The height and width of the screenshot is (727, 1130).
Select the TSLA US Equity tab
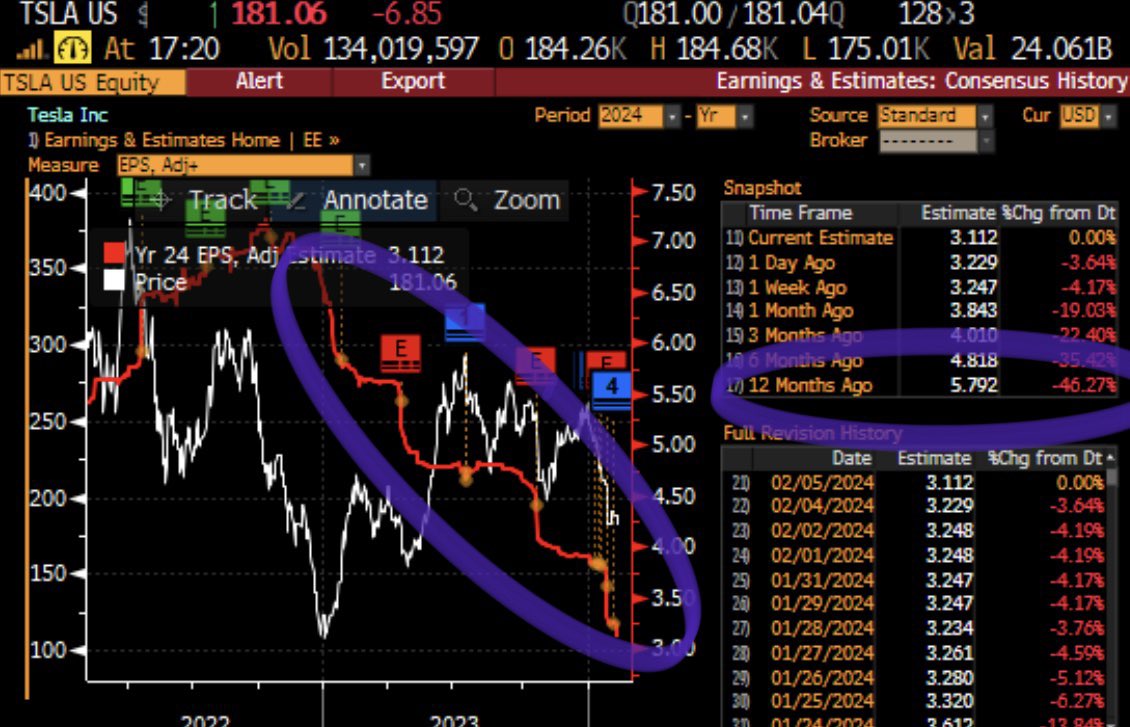(x=92, y=82)
